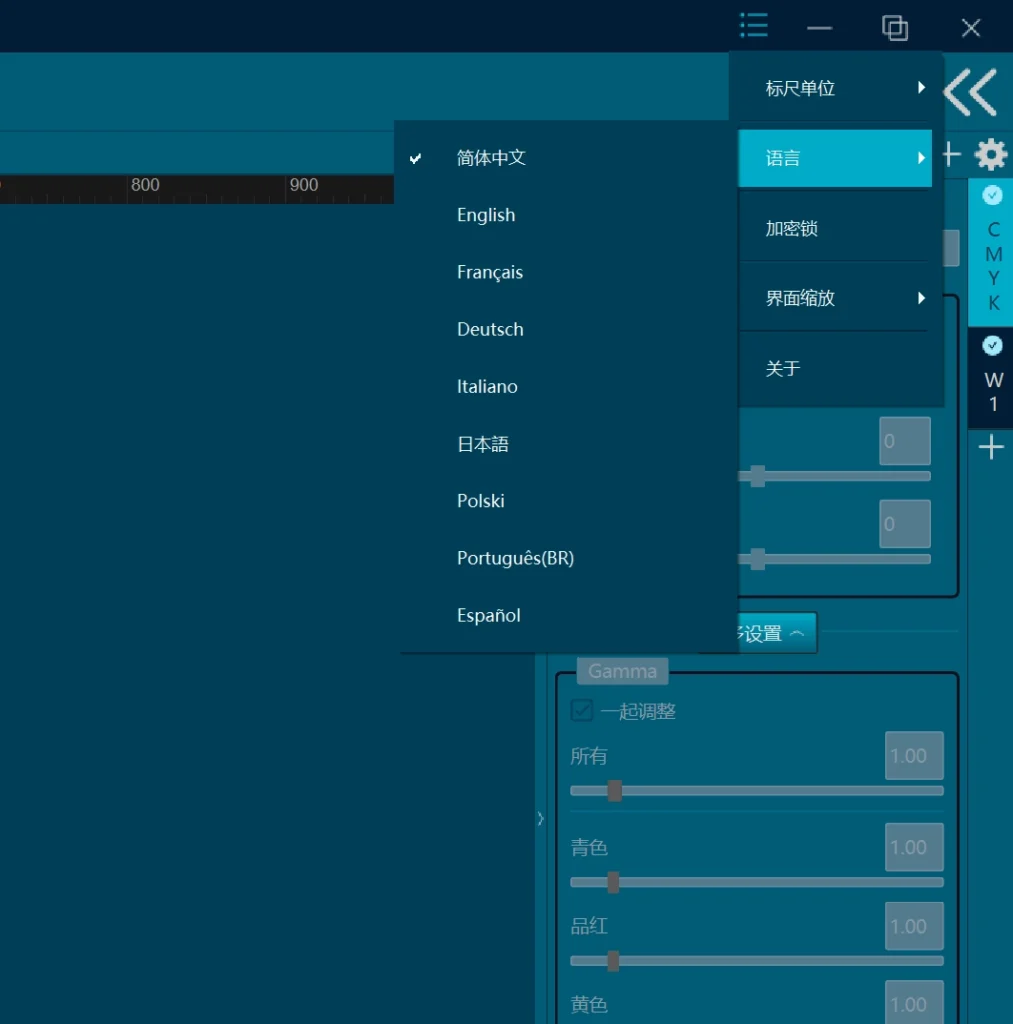Click the 所有 gamma value field
This screenshot has width=1013, height=1024.
tap(914, 756)
